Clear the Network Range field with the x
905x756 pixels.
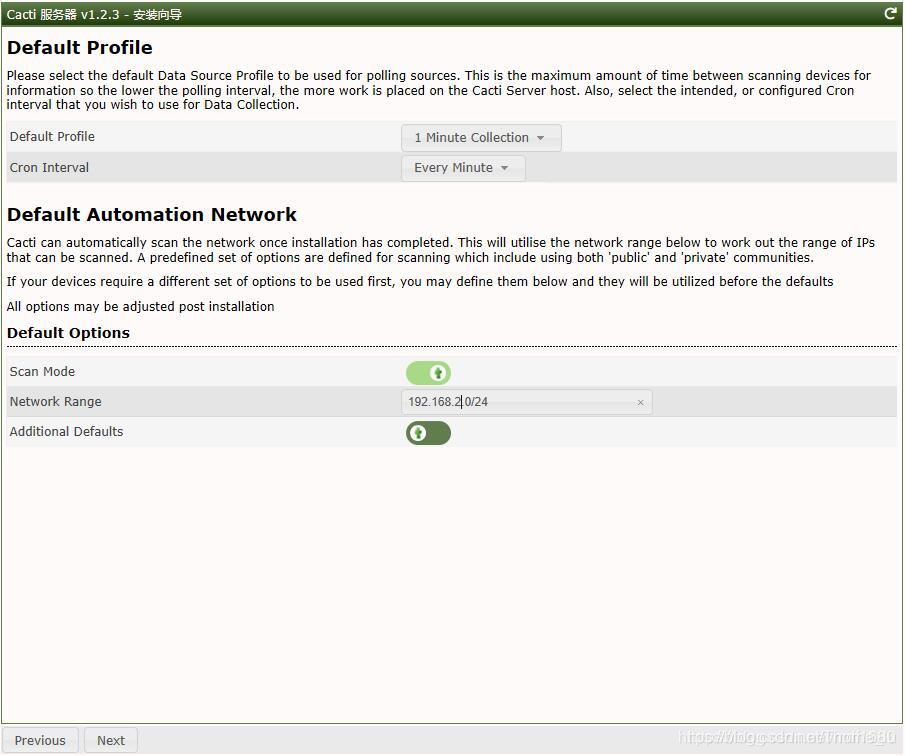coord(640,403)
